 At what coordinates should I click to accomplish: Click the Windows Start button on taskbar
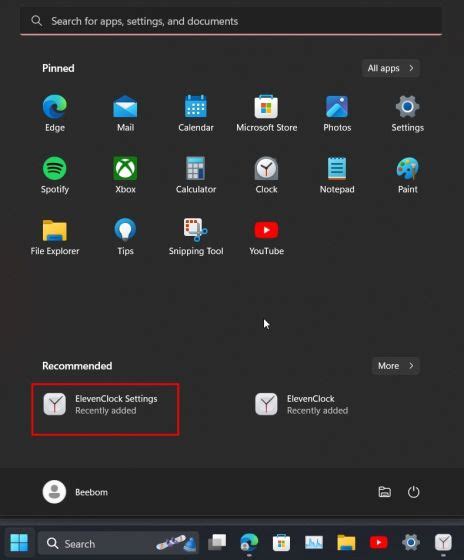(x=19, y=543)
